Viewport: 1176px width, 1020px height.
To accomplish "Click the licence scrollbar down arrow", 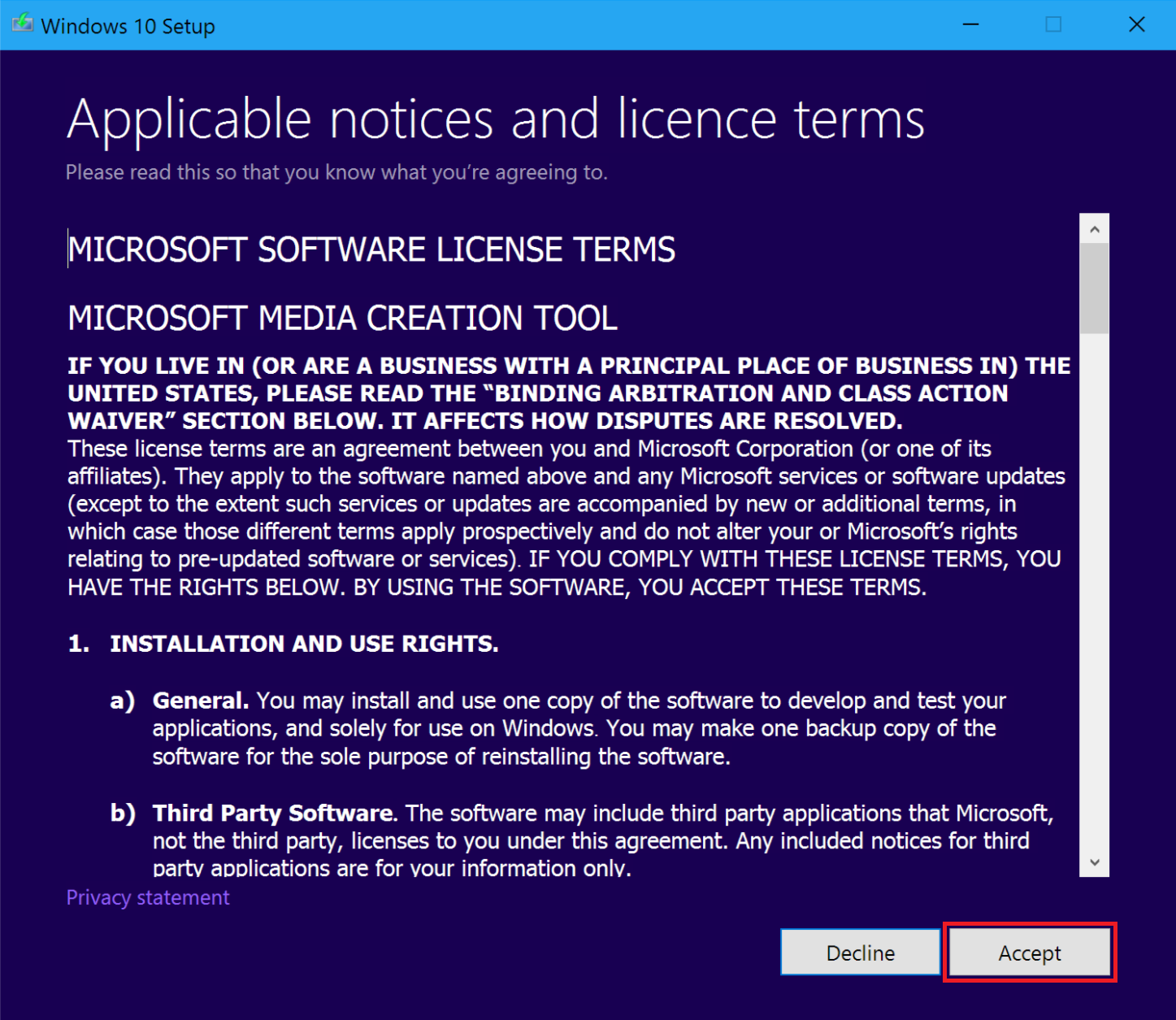I will tap(1094, 862).
